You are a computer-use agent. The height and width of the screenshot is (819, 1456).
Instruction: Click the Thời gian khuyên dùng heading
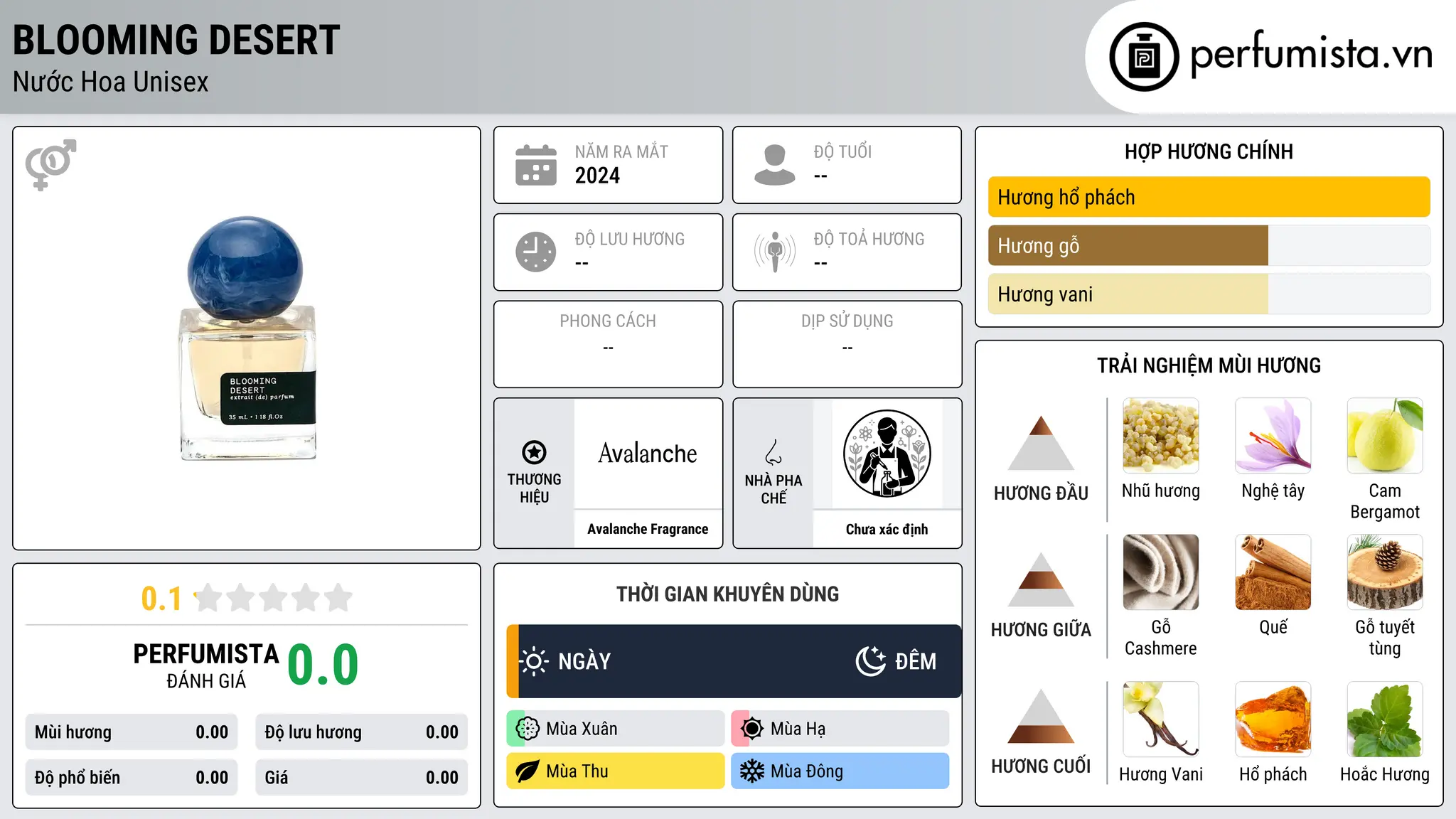point(727,594)
